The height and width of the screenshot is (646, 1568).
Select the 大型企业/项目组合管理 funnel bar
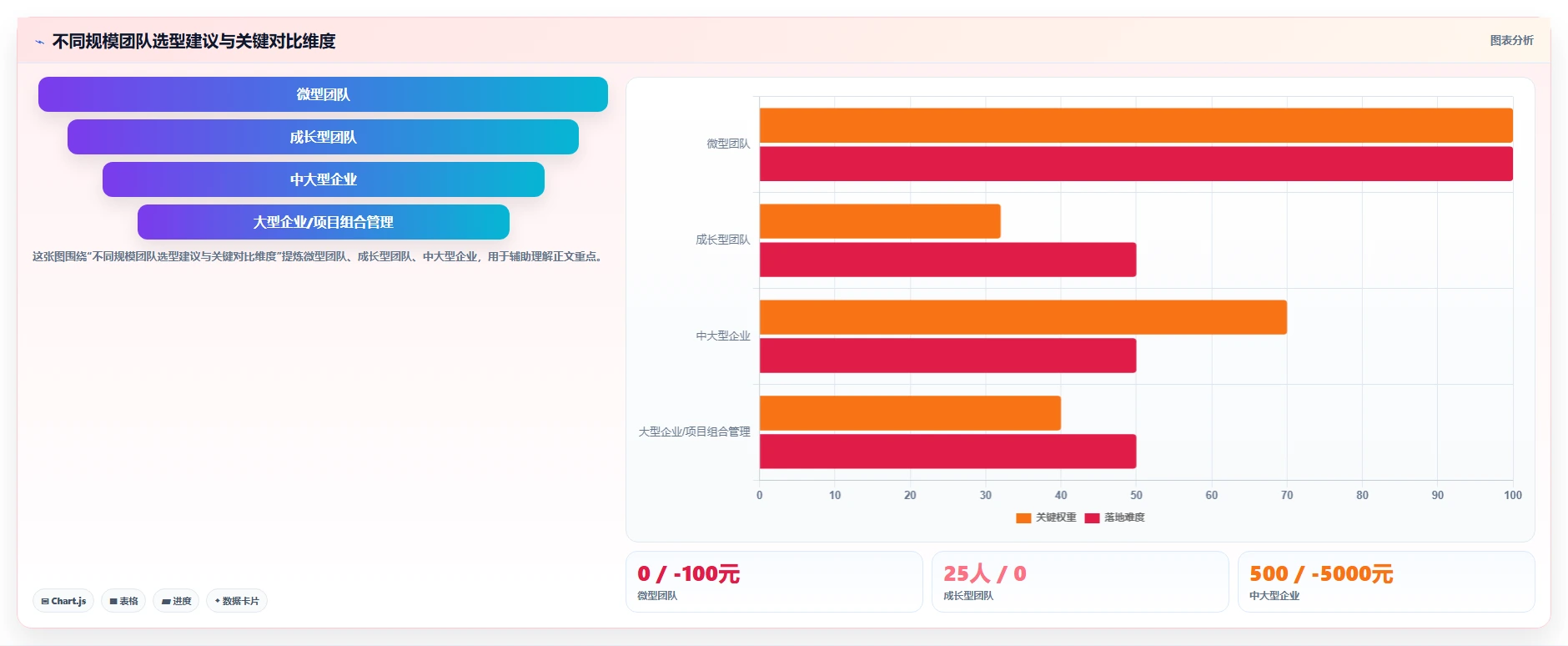coord(324,222)
